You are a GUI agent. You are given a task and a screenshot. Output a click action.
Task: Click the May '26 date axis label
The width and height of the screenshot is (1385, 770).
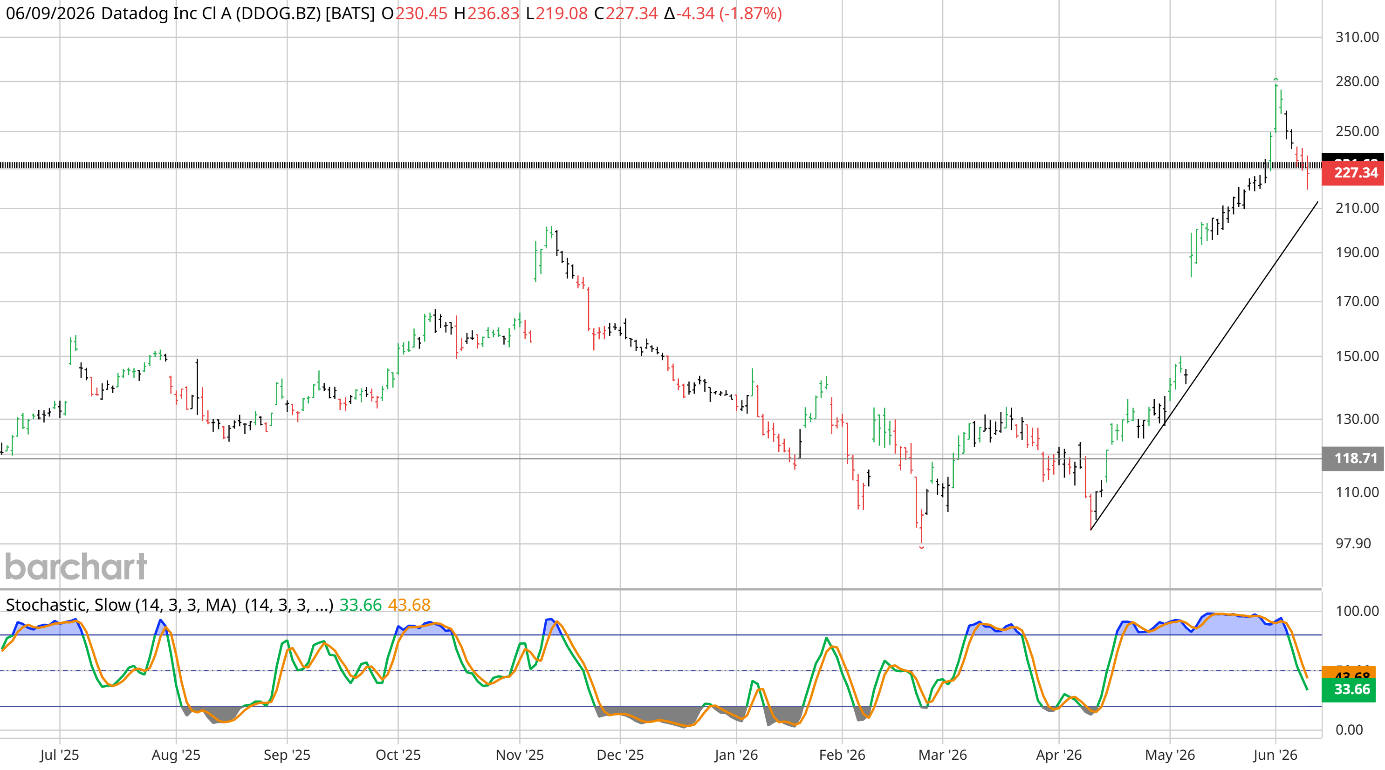(x=1170, y=755)
